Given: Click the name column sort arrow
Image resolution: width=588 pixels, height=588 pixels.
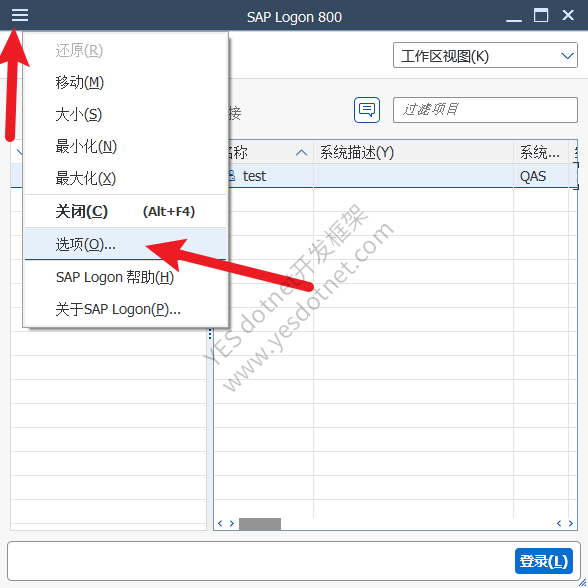Looking at the screenshot, I should [302, 153].
